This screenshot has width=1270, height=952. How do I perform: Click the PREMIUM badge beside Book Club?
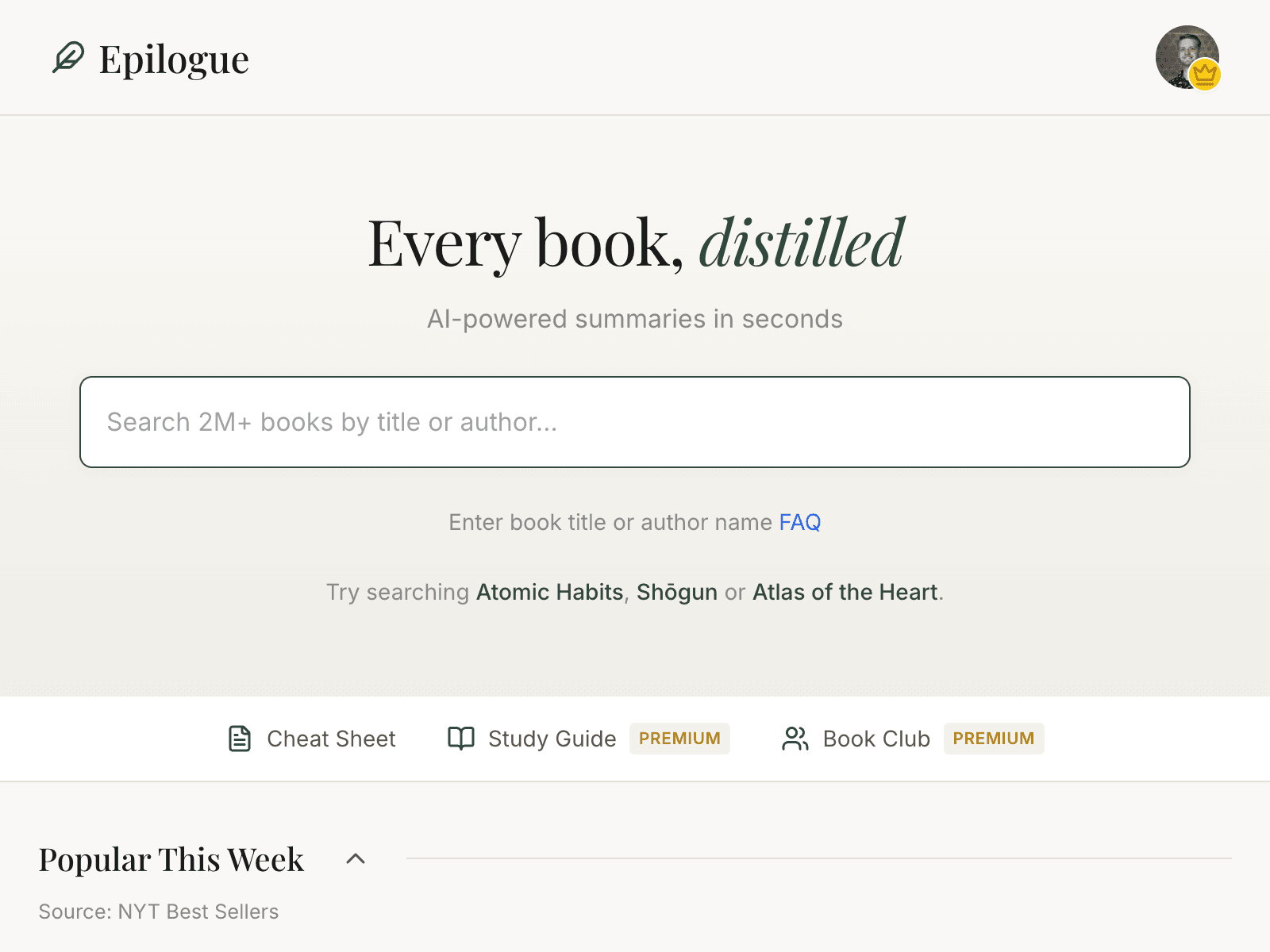[994, 739]
